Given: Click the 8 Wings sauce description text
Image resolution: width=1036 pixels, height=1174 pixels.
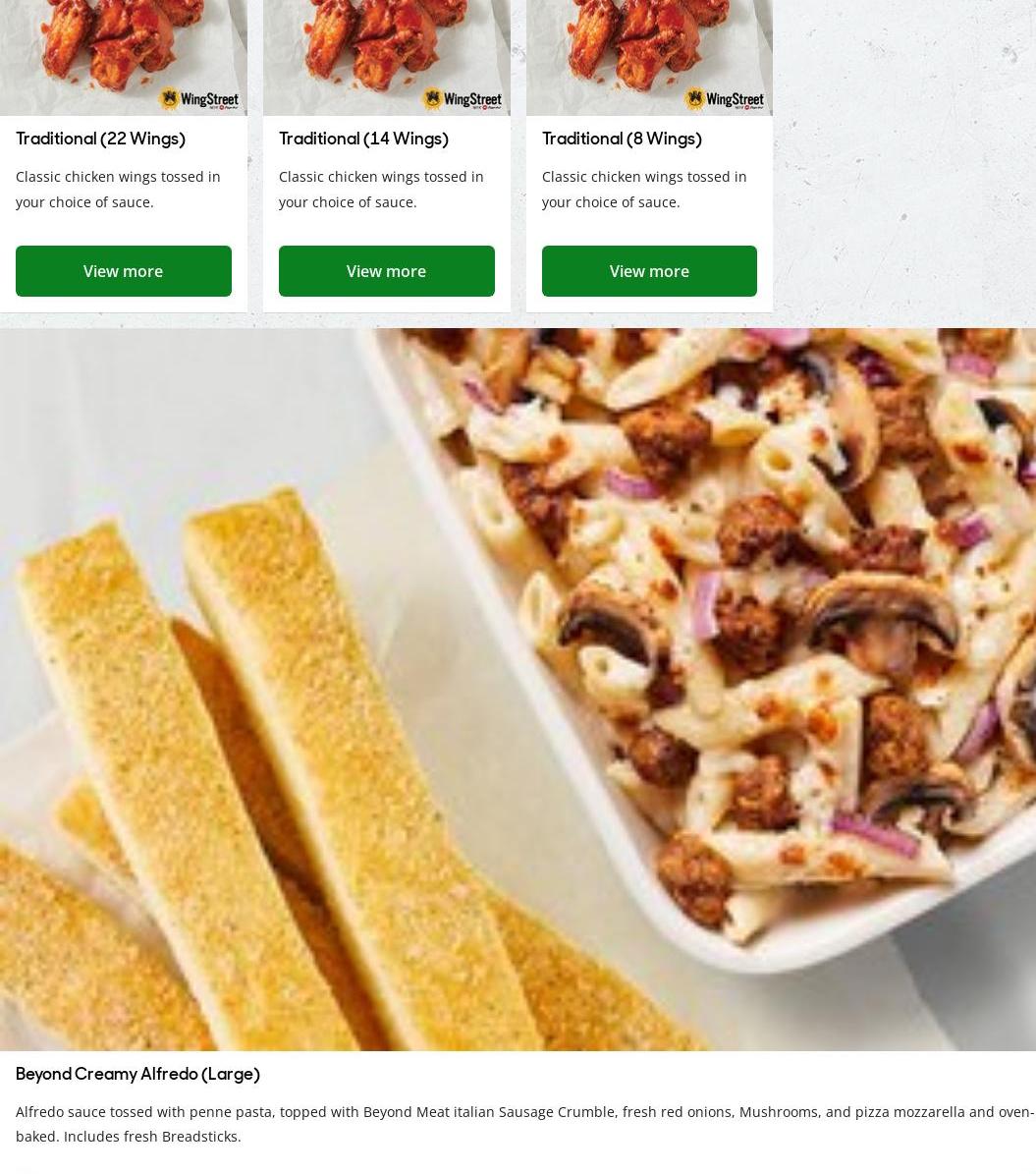Looking at the screenshot, I should click(644, 190).
